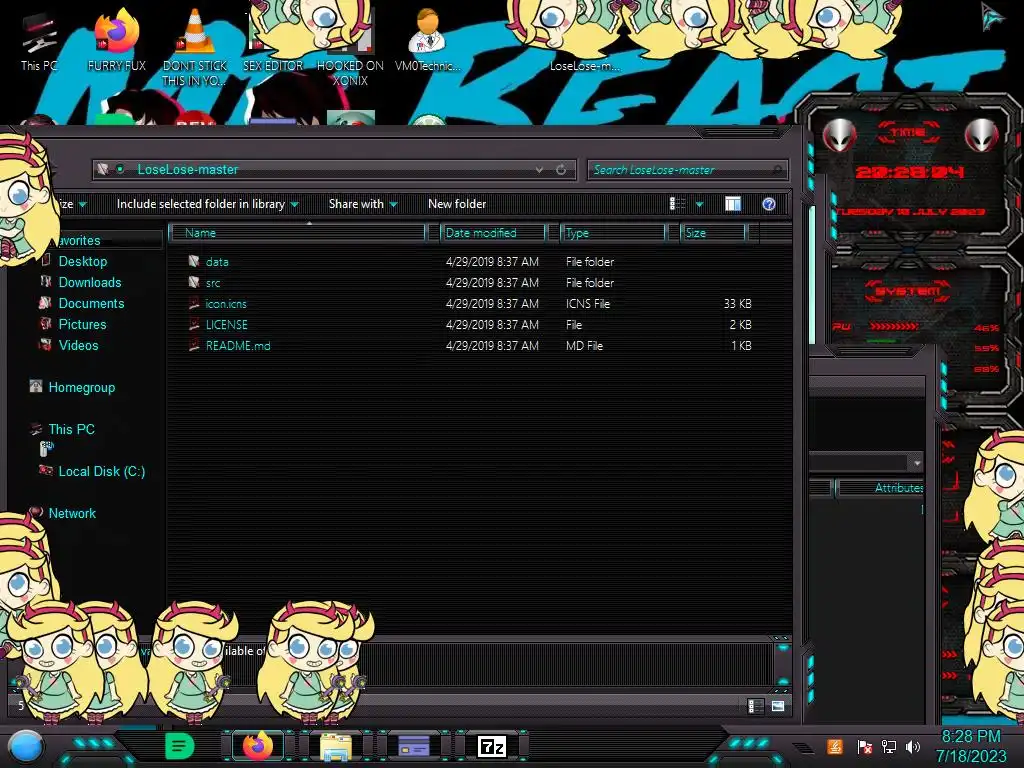Click the LoseLose-master address path
The image size is (1024, 768).
[187, 170]
